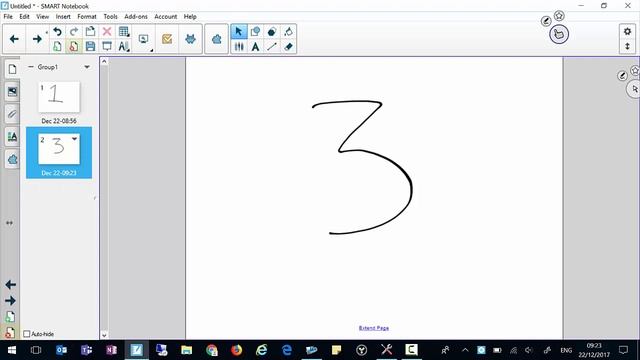Image resolution: width=640 pixels, height=360 pixels.
Task: Select the Line tool
Action: tap(272, 46)
